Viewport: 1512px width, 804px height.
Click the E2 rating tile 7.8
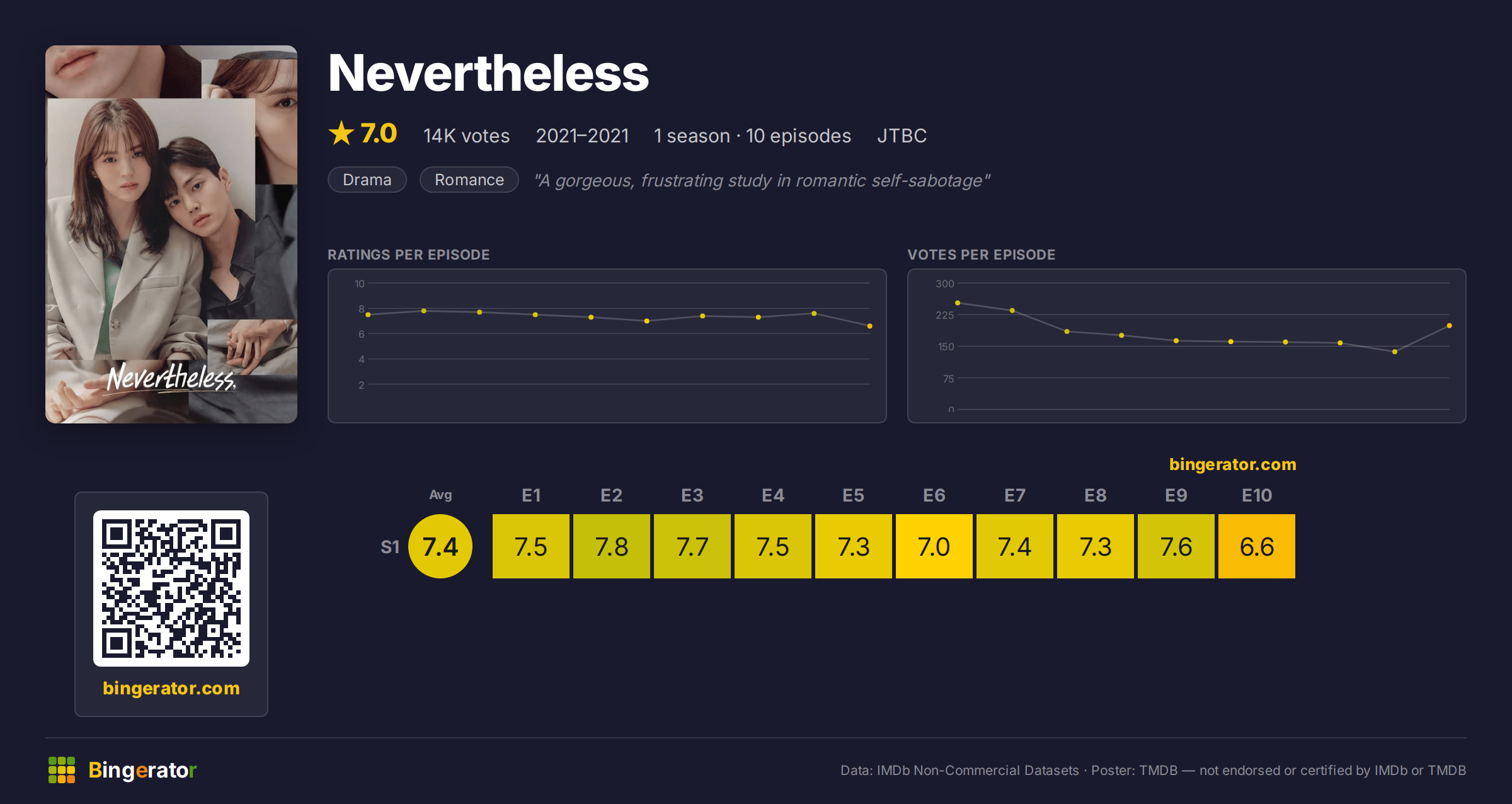click(612, 546)
